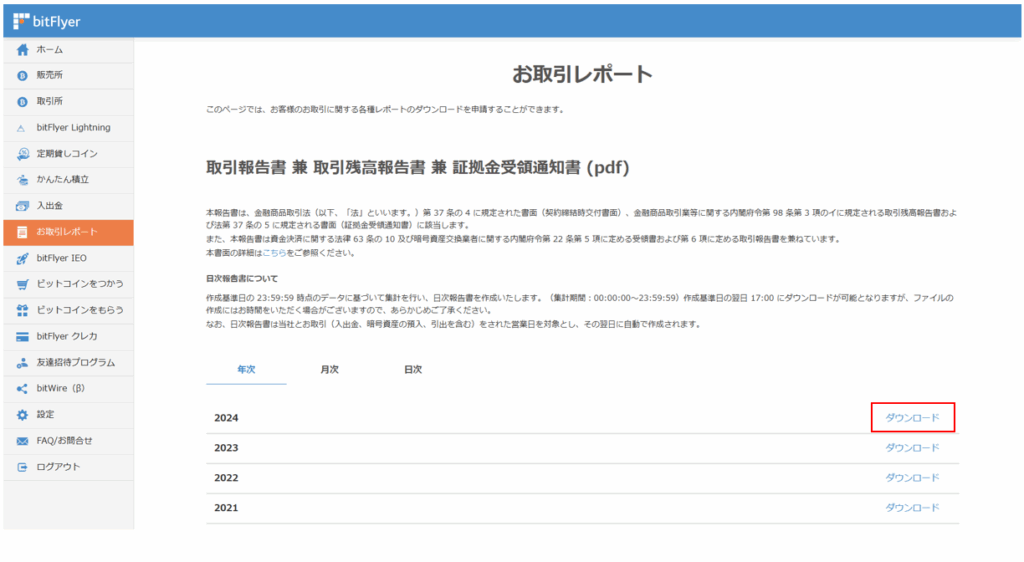Open FAQ/お問合せ menu item
The height and width of the screenshot is (562, 1024).
[69, 441]
